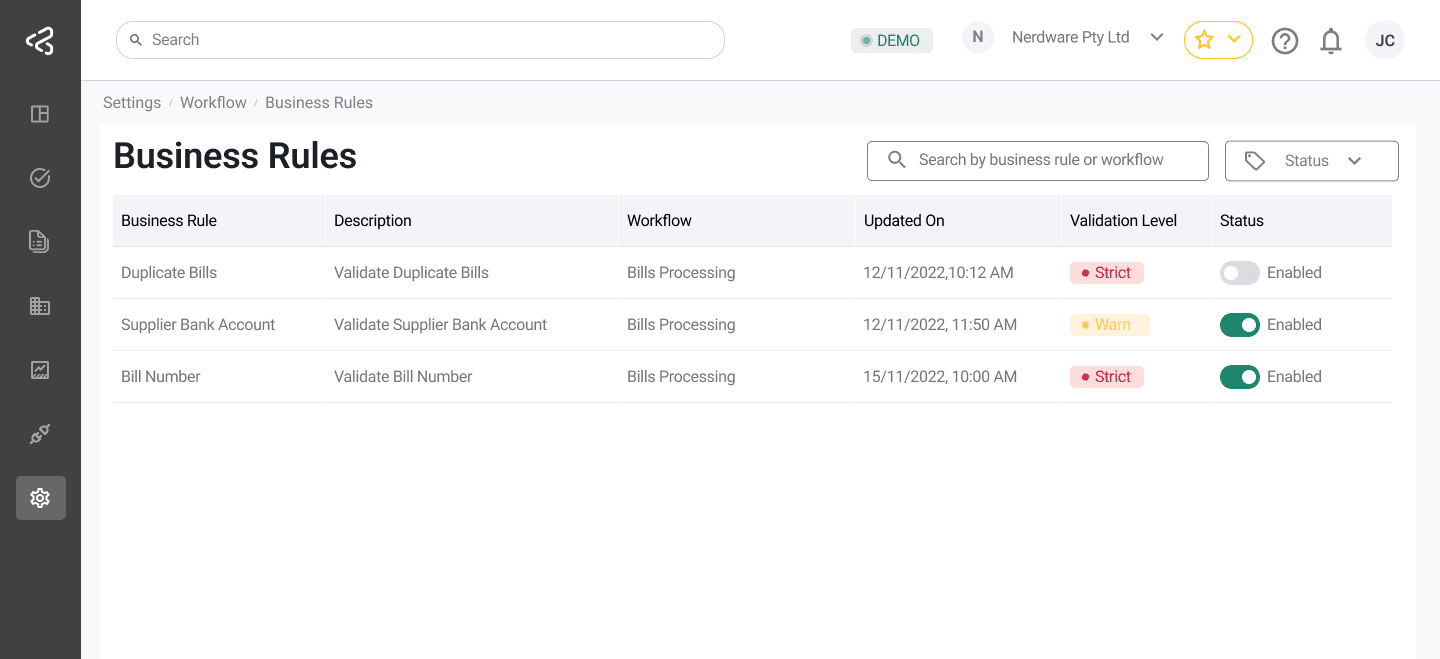Enable the Duplicate Bills rule toggle
1440x659 pixels.
[1239, 272]
